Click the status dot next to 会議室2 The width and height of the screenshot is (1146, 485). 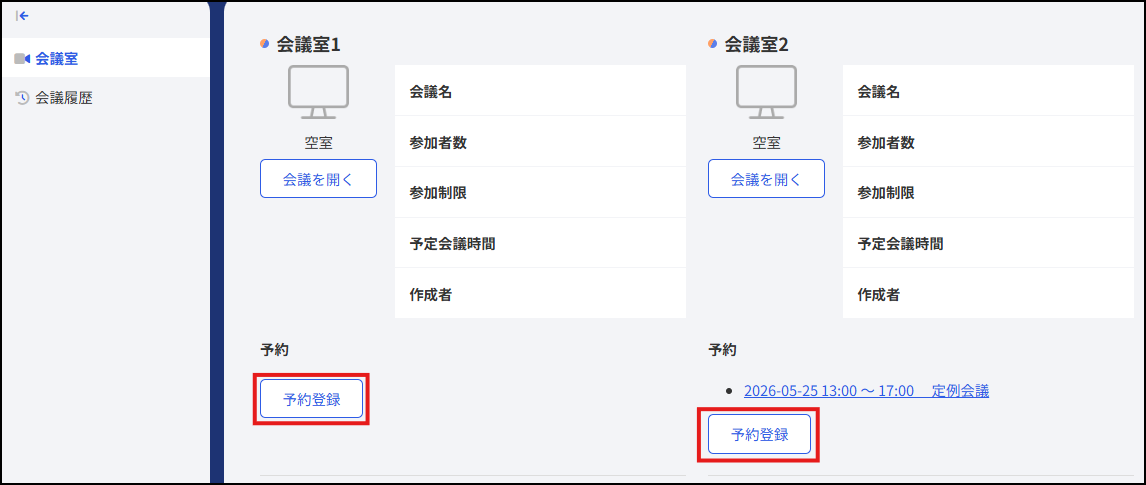713,44
